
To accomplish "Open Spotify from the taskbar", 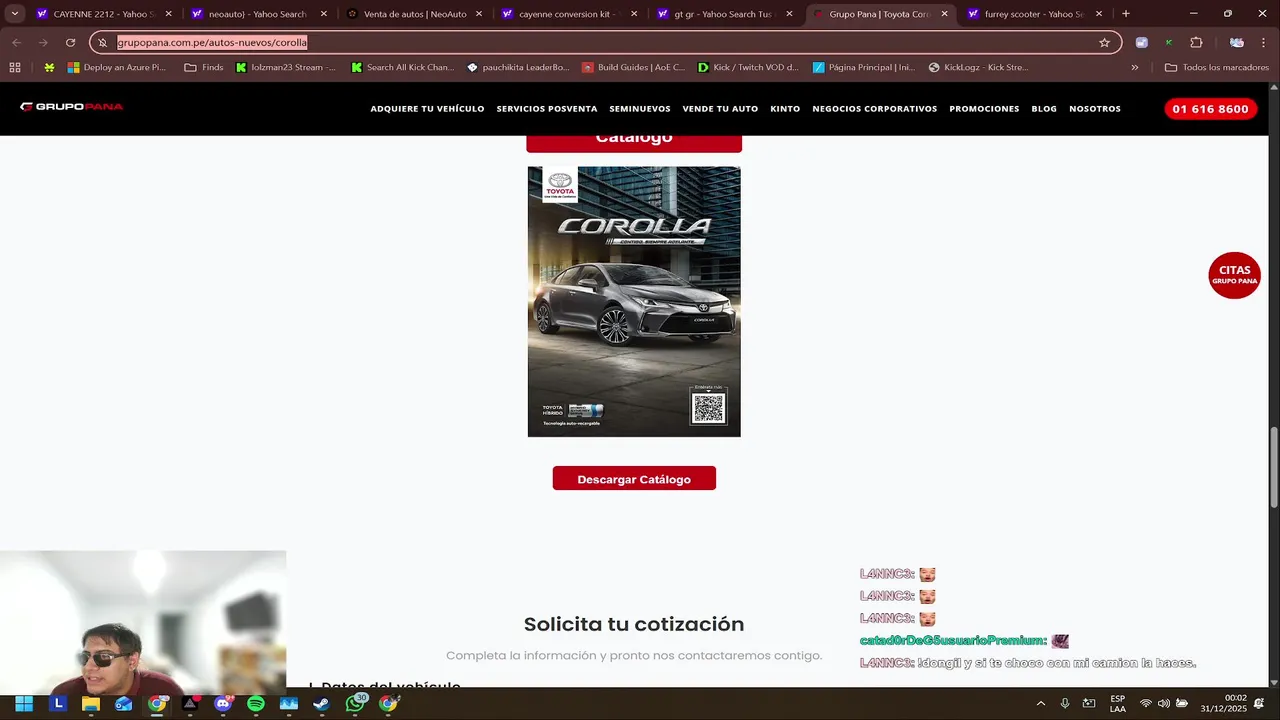I will click(x=256, y=704).
